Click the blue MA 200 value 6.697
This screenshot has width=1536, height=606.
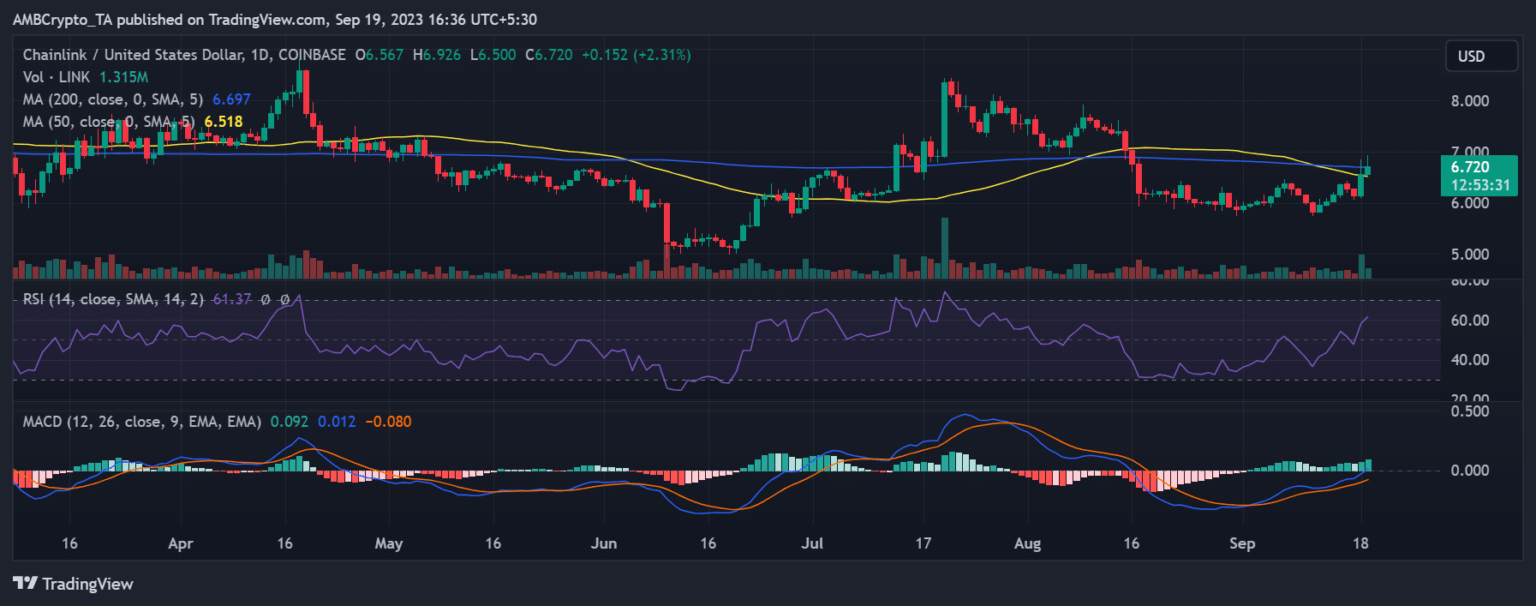coord(231,100)
